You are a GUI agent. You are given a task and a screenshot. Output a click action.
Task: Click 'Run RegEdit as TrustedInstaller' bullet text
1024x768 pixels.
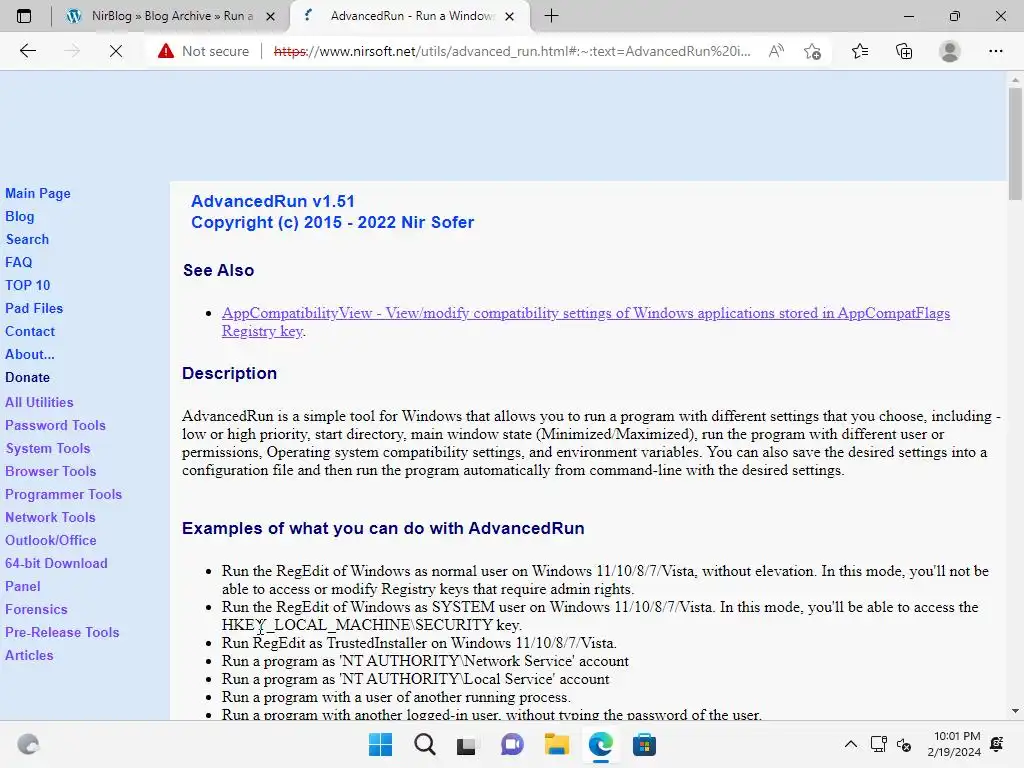tap(419, 643)
